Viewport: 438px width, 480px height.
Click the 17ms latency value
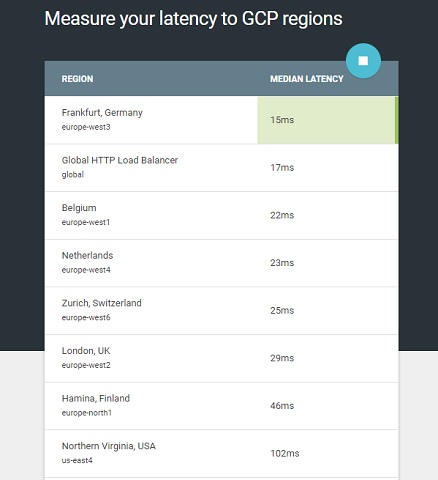point(282,168)
